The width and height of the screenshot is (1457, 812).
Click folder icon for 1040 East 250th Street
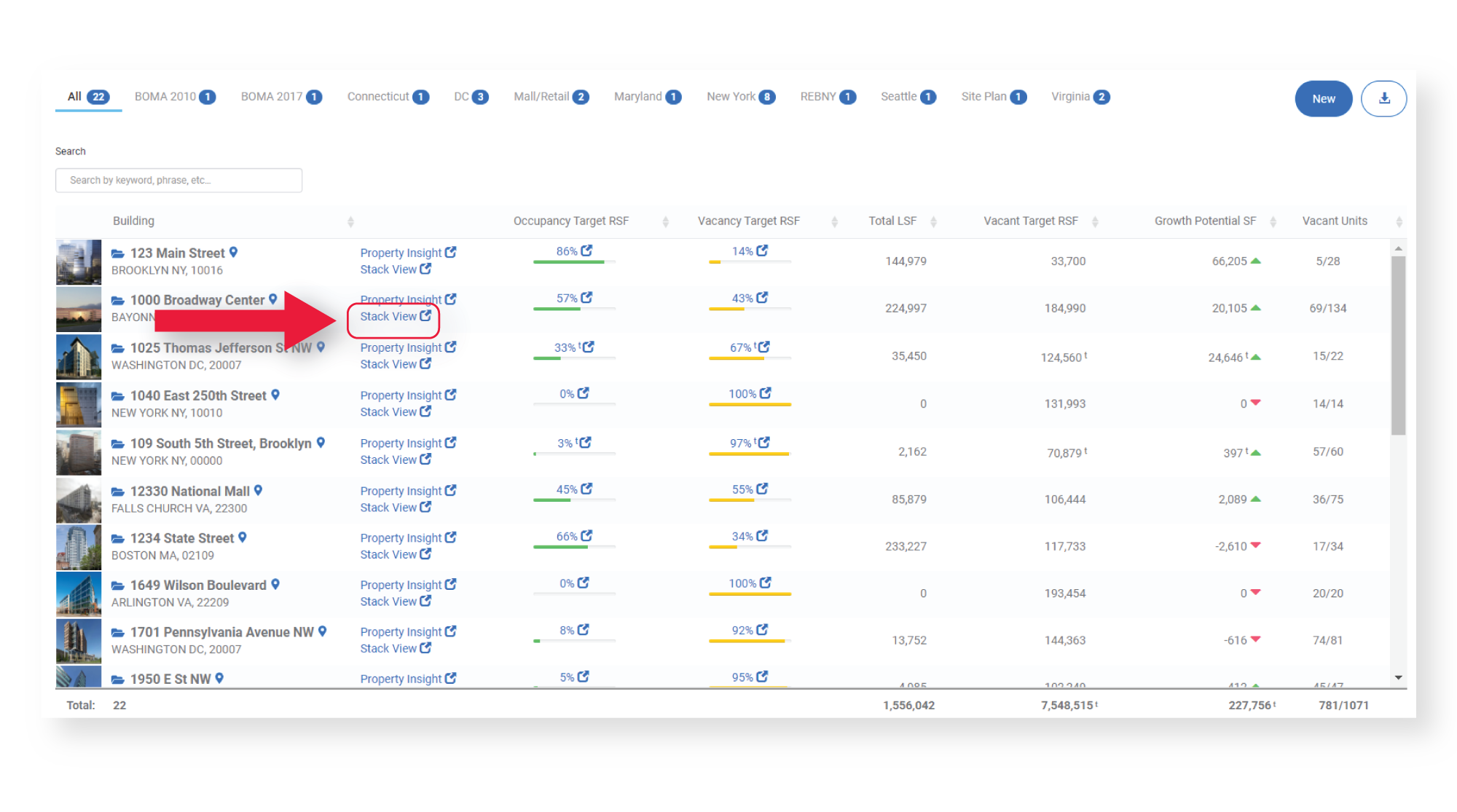(x=117, y=395)
